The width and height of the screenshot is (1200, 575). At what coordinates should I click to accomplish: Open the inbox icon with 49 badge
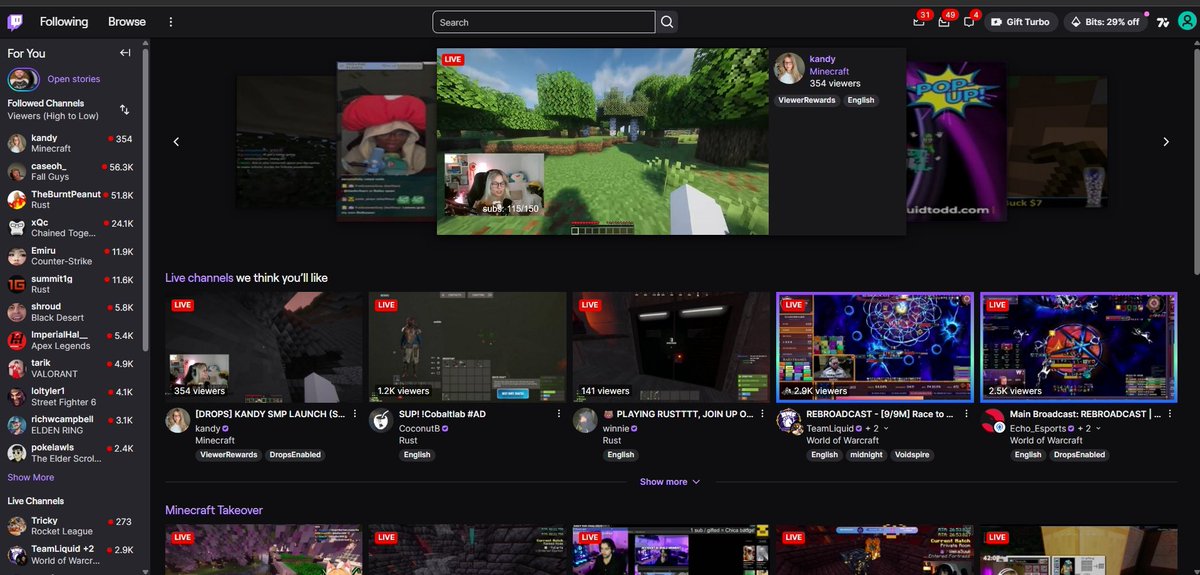point(944,22)
